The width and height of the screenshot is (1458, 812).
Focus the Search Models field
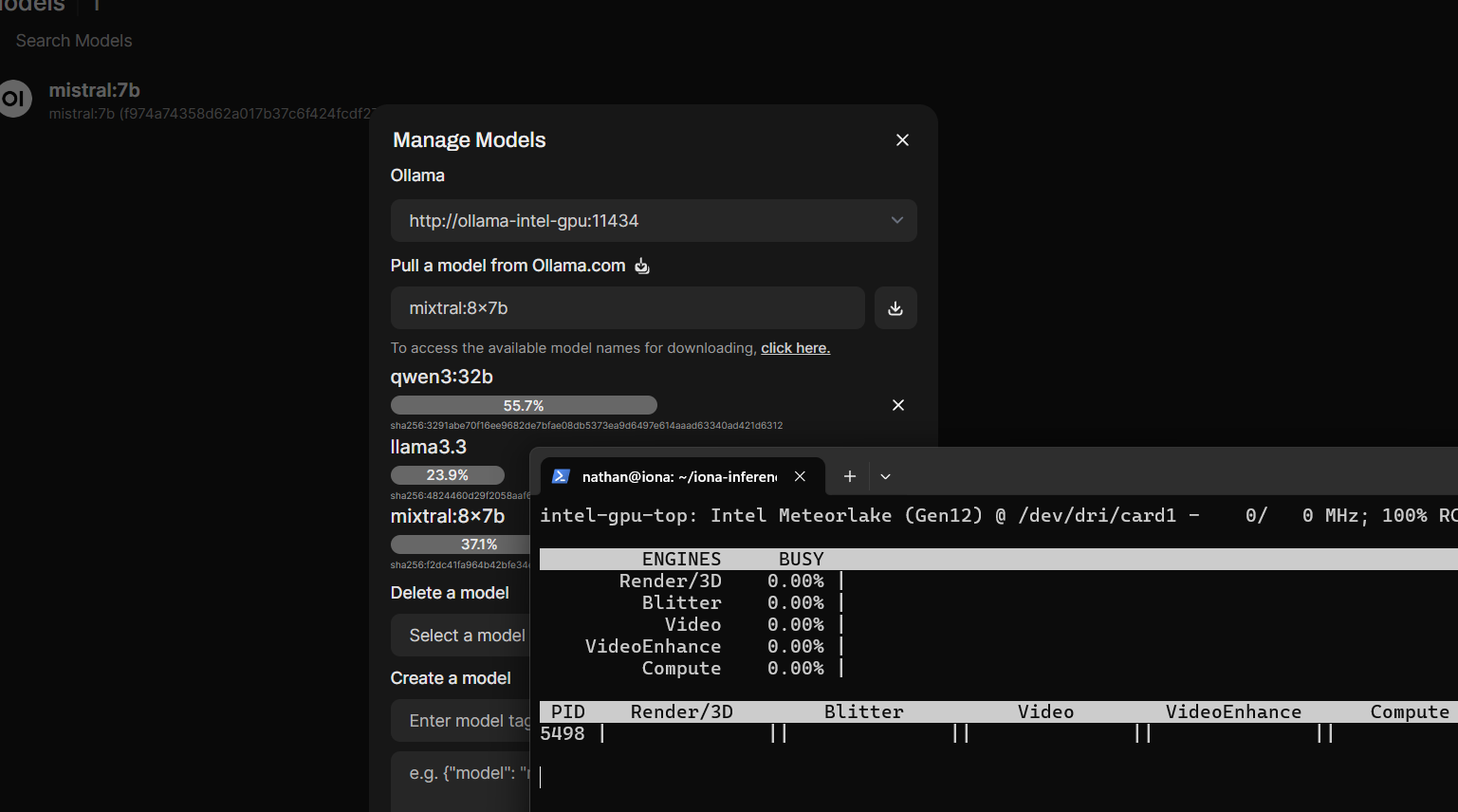pyautogui.click(x=74, y=41)
